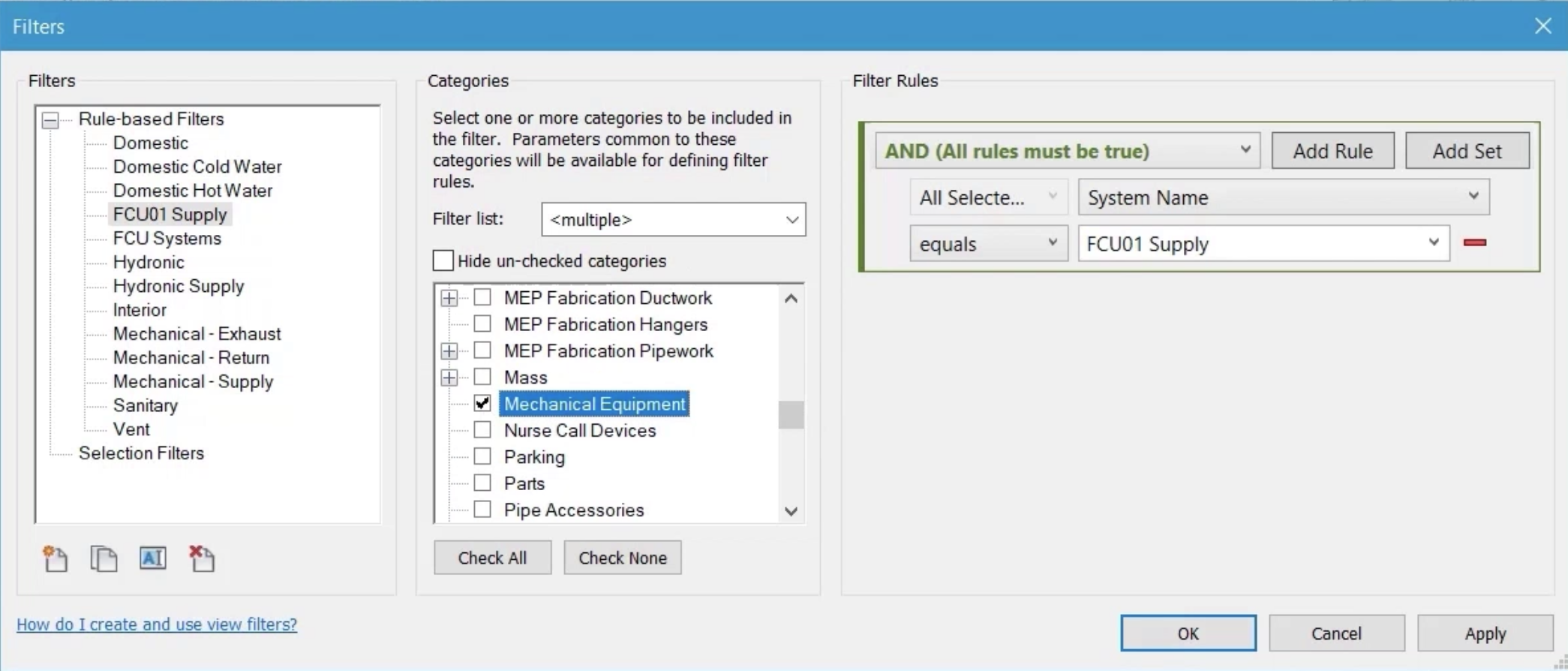Select the Nurse Call Devices category label
1568x671 pixels.
[580, 431]
